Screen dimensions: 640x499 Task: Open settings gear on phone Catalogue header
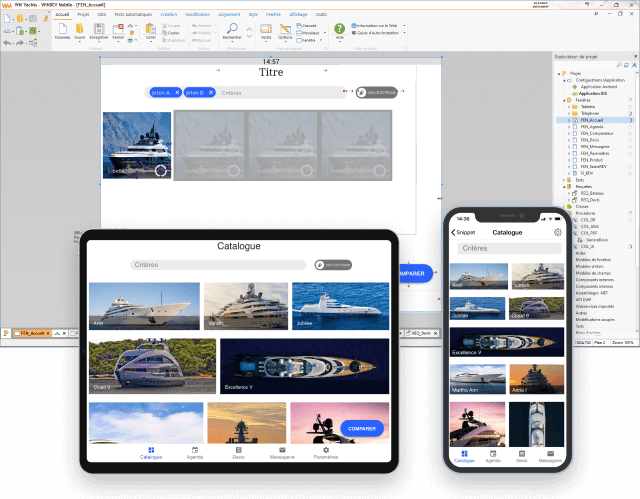(x=557, y=232)
